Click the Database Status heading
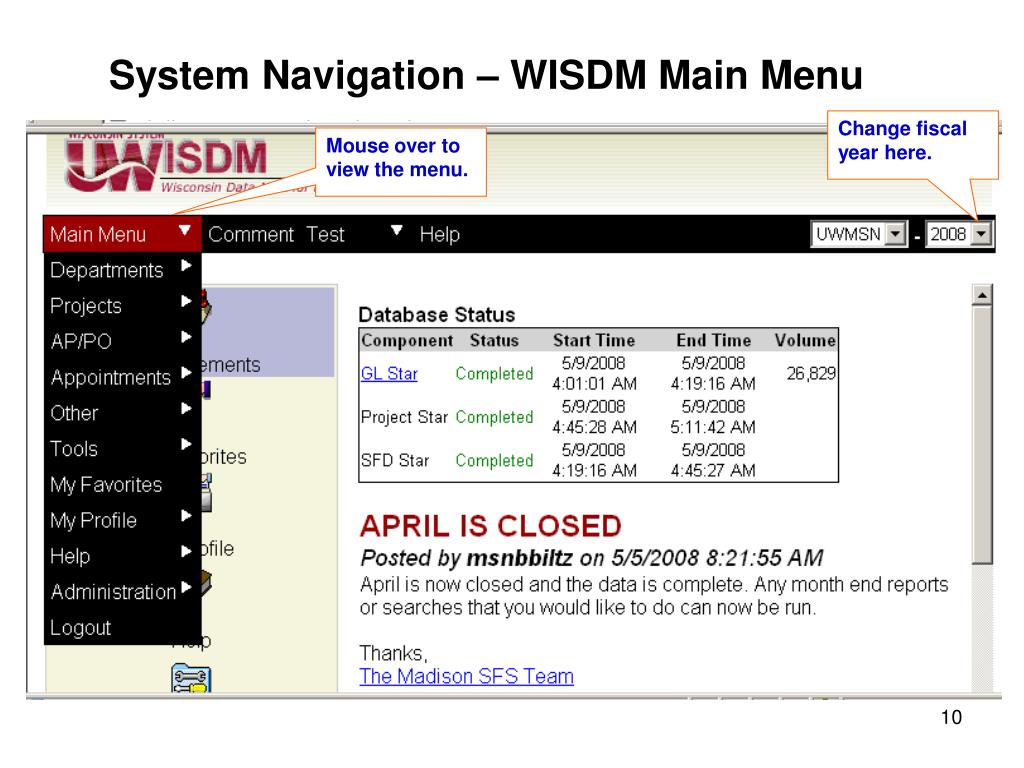This screenshot has width=1024, height=768. (x=437, y=315)
